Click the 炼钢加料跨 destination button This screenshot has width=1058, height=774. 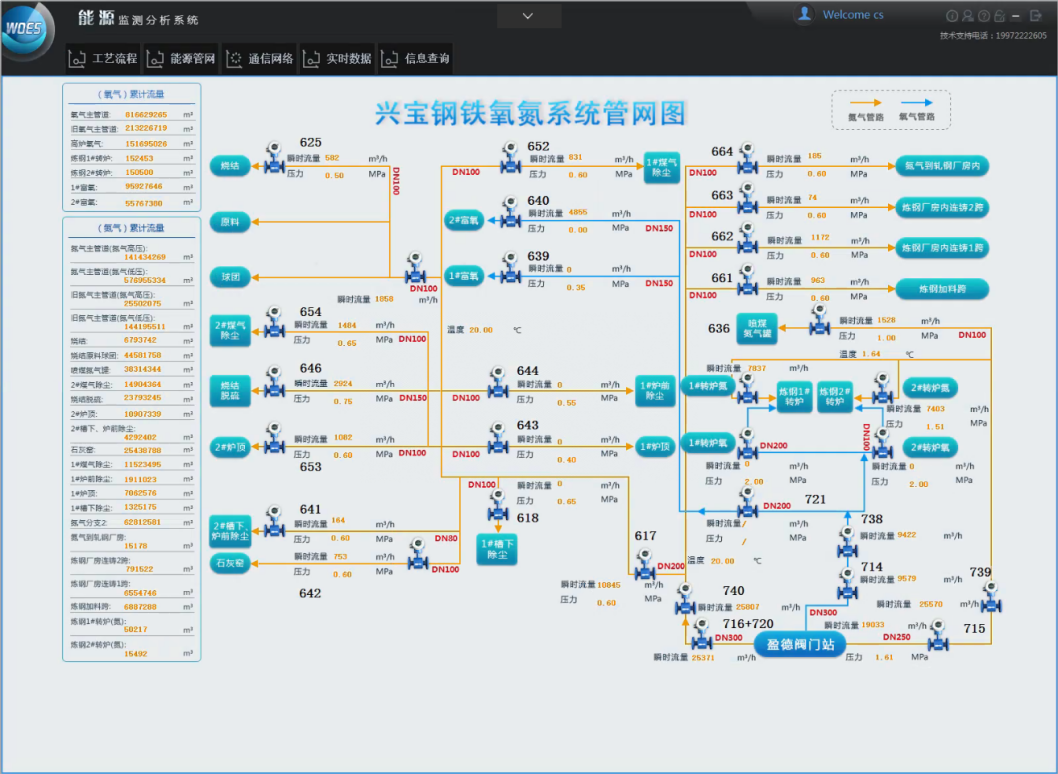pyautogui.click(x=941, y=290)
